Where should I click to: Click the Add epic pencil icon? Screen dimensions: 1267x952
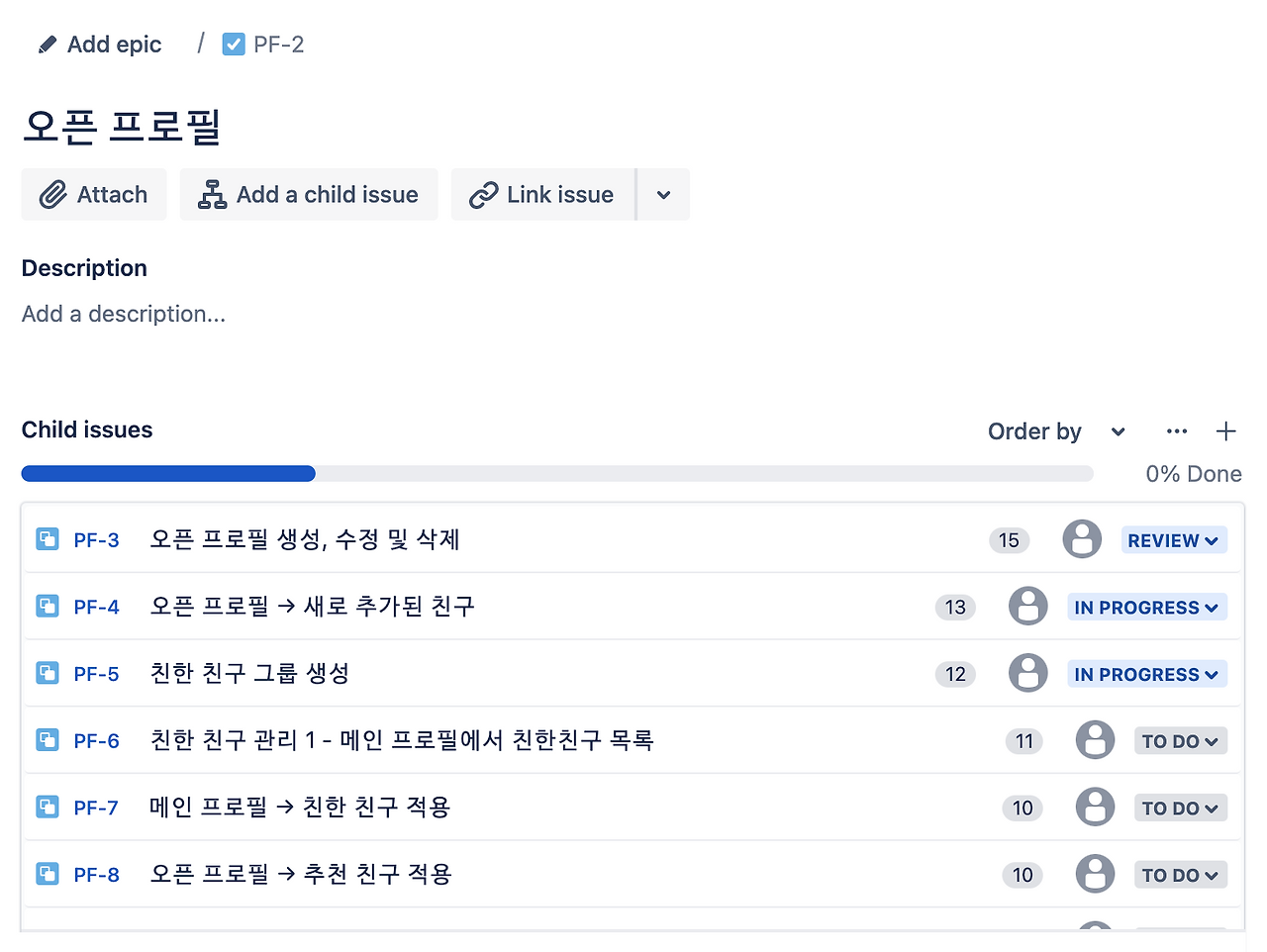pos(47,45)
